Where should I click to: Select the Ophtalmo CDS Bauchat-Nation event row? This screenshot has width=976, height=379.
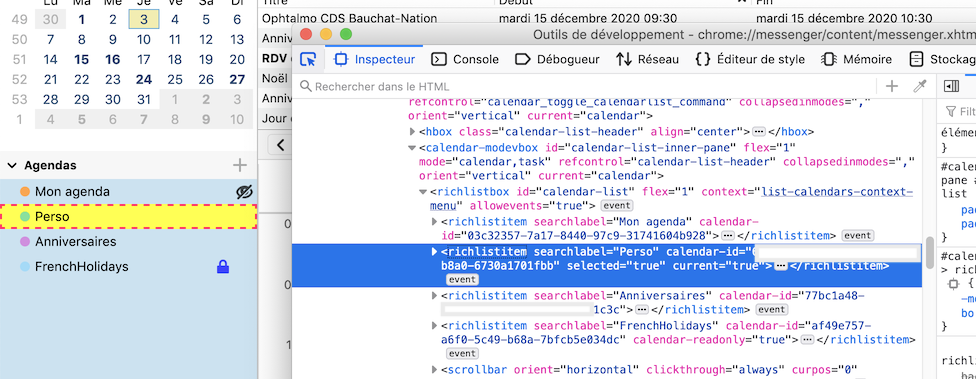coord(616,19)
